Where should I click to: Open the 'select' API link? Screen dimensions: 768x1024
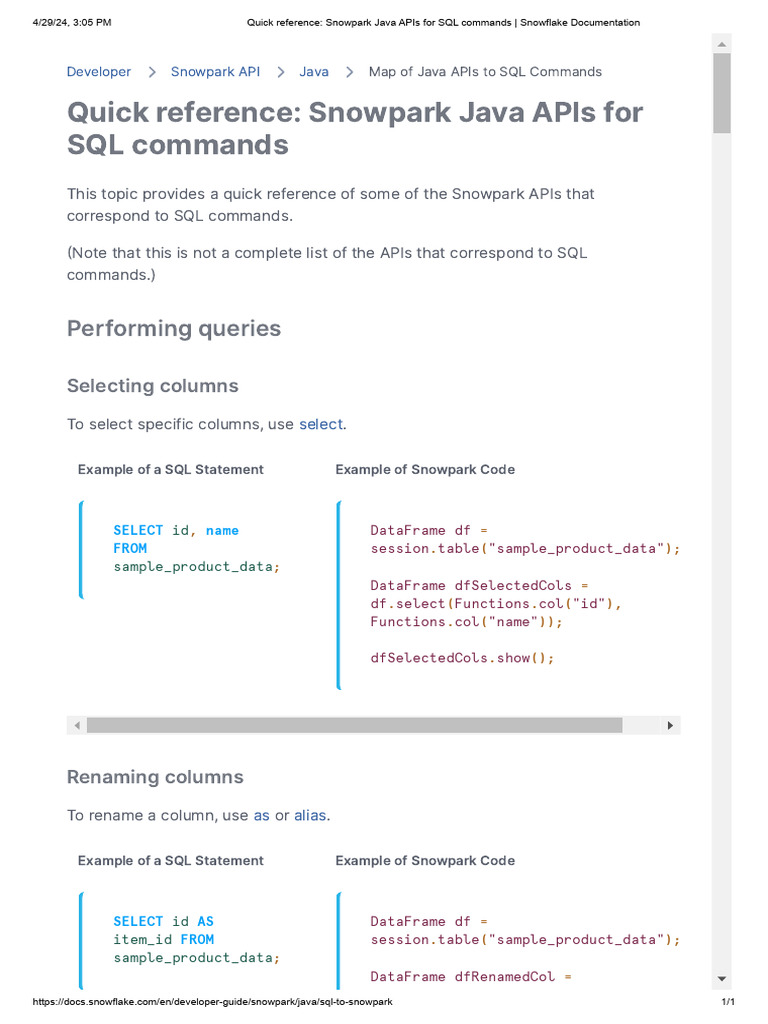point(320,424)
